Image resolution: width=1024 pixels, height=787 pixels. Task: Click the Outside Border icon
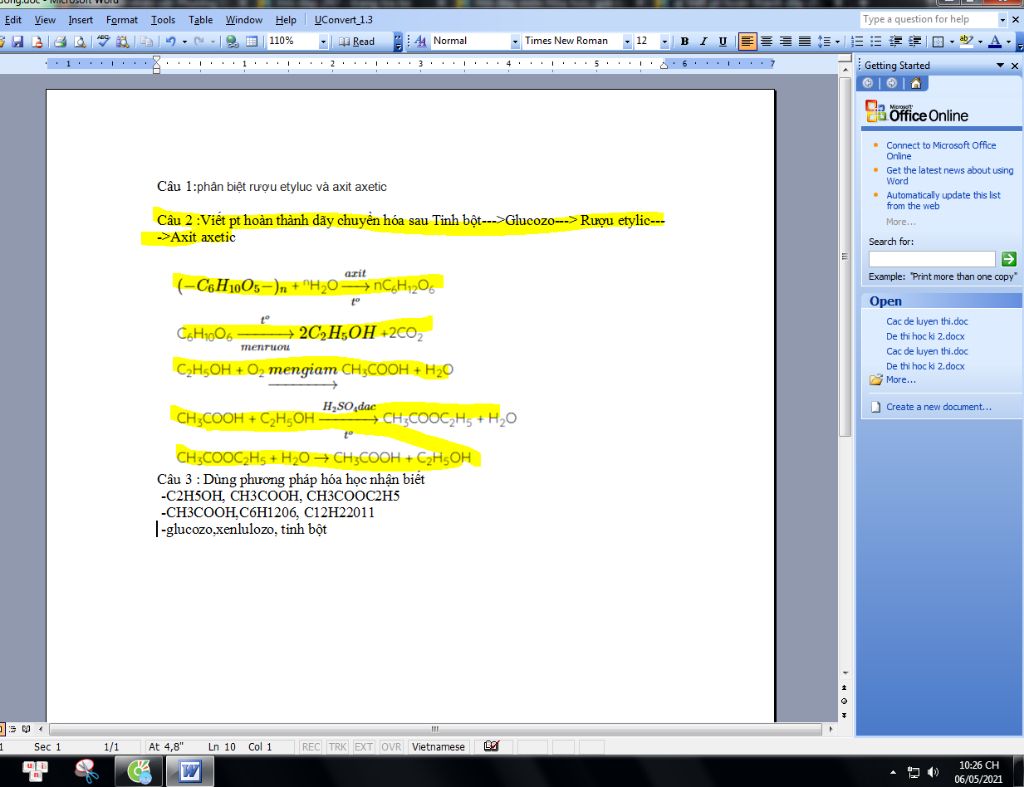click(938, 41)
